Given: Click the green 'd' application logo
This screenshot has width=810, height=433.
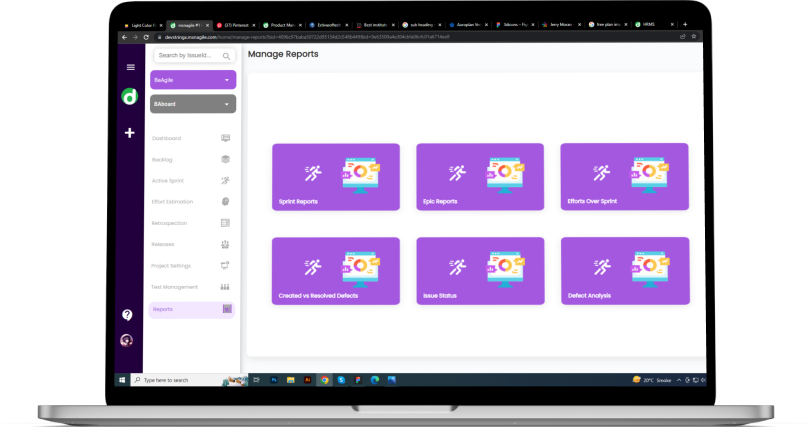Looking at the screenshot, I should click(x=130, y=96).
